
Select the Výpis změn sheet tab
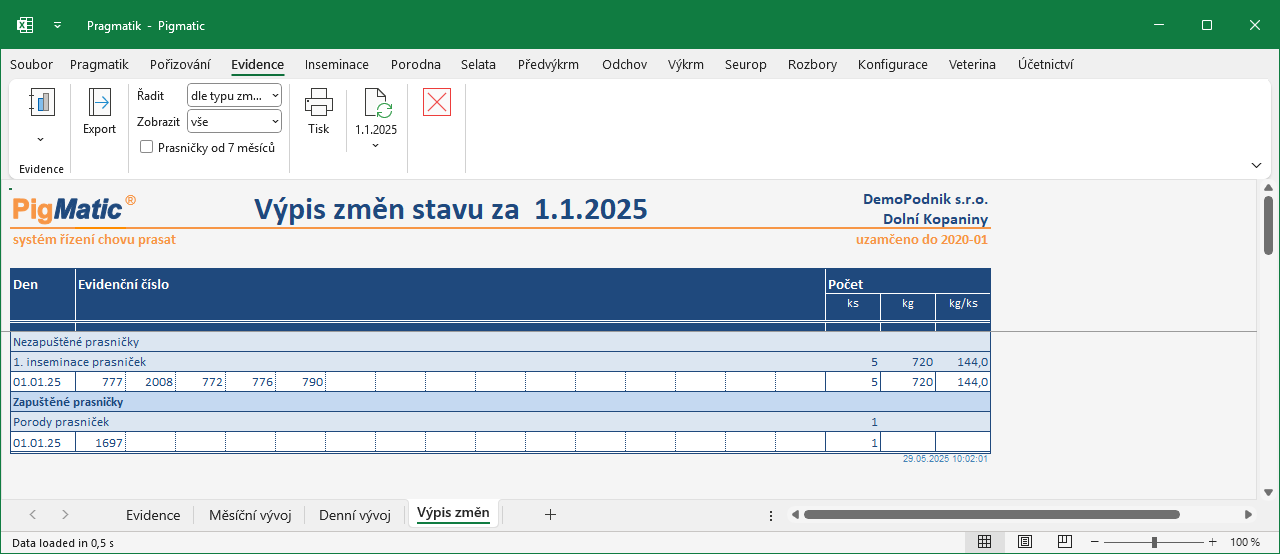pos(453,514)
